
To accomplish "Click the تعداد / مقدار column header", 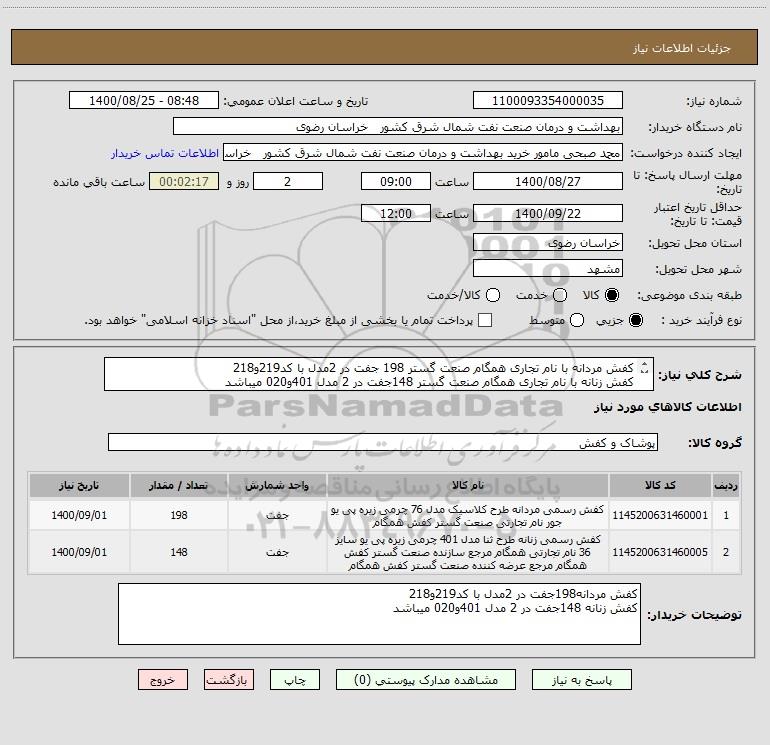I will pyautogui.click(x=179, y=485).
